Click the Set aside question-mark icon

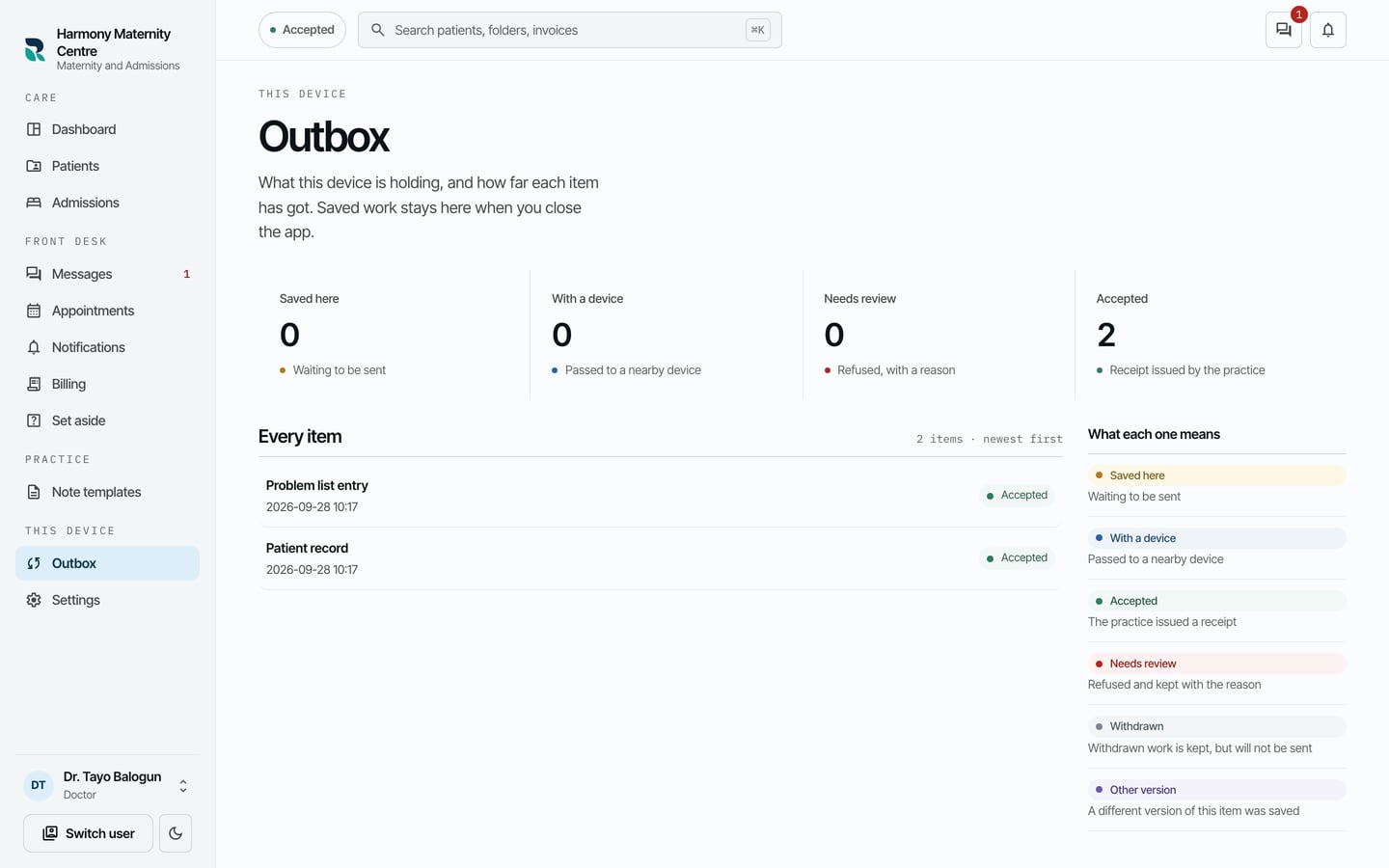point(34,420)
